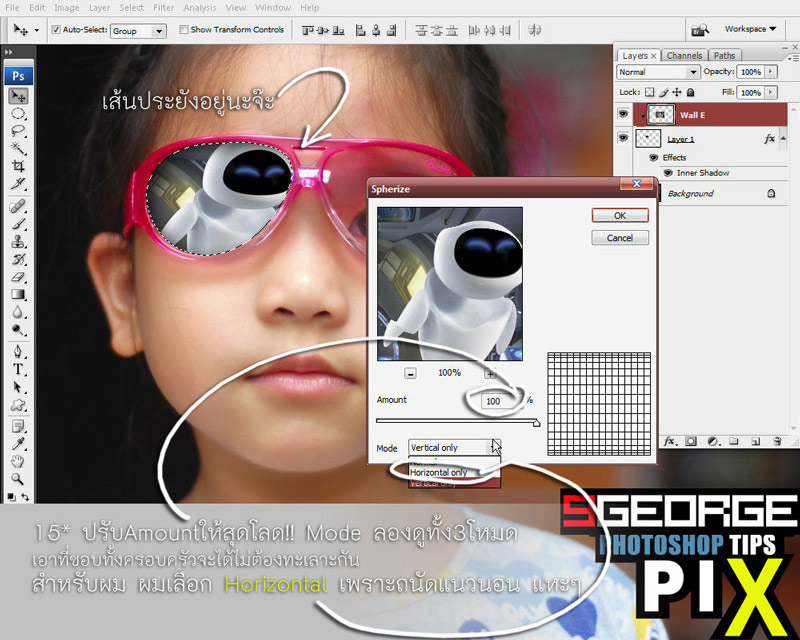
Task: Select the Hand tool
Action: tap(19, 461)
